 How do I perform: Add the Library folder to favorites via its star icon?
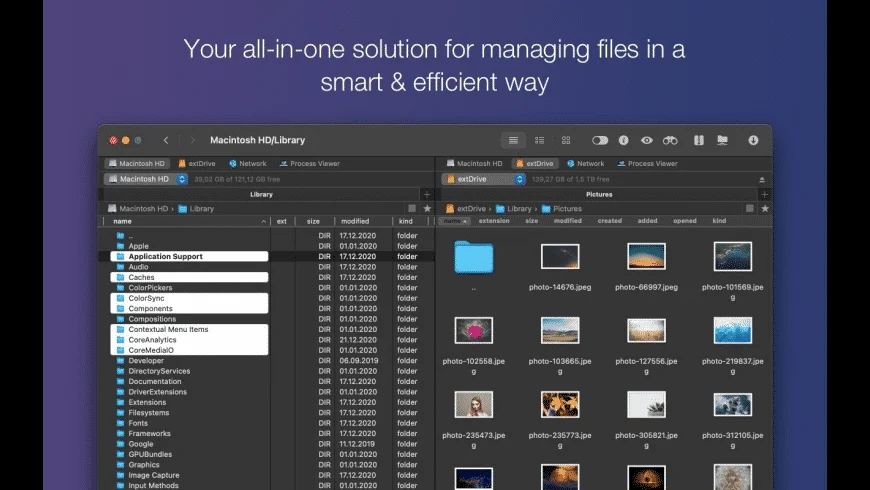click(x=427, y=209)
